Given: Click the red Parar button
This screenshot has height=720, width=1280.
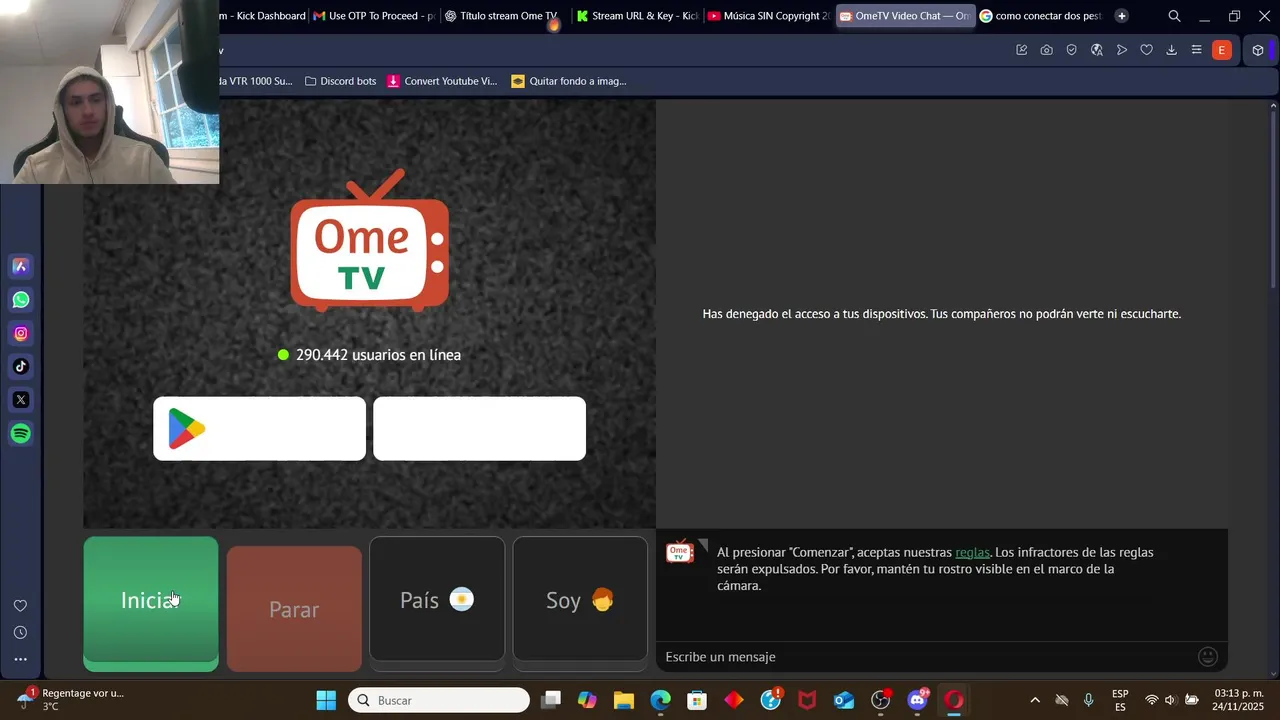Looking at the screenshot, I should pyautogui.click(x=294, y=609).
